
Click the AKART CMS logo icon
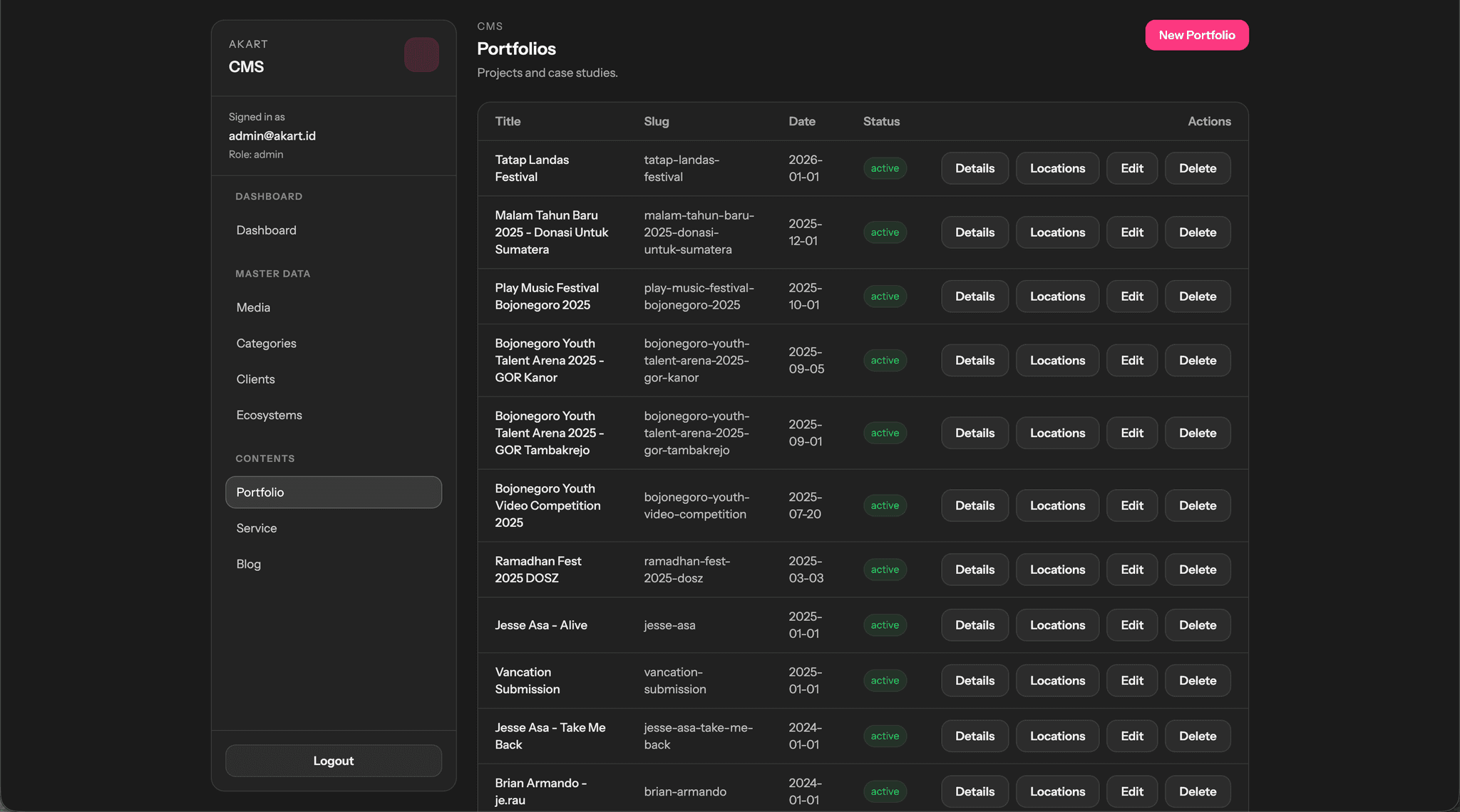click(421, 55)
